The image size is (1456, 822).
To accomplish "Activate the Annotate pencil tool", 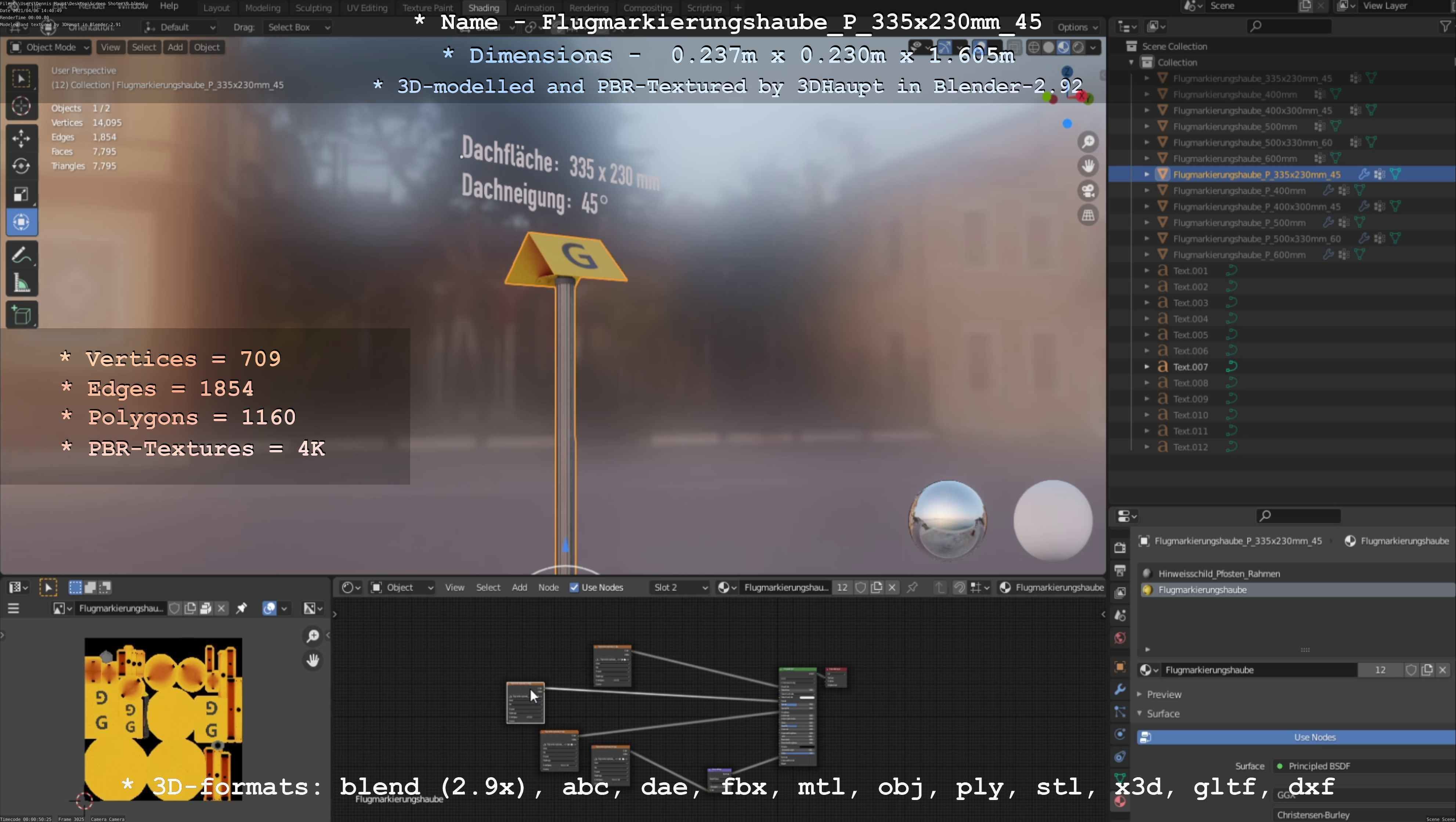I will [x=21, y=256].
